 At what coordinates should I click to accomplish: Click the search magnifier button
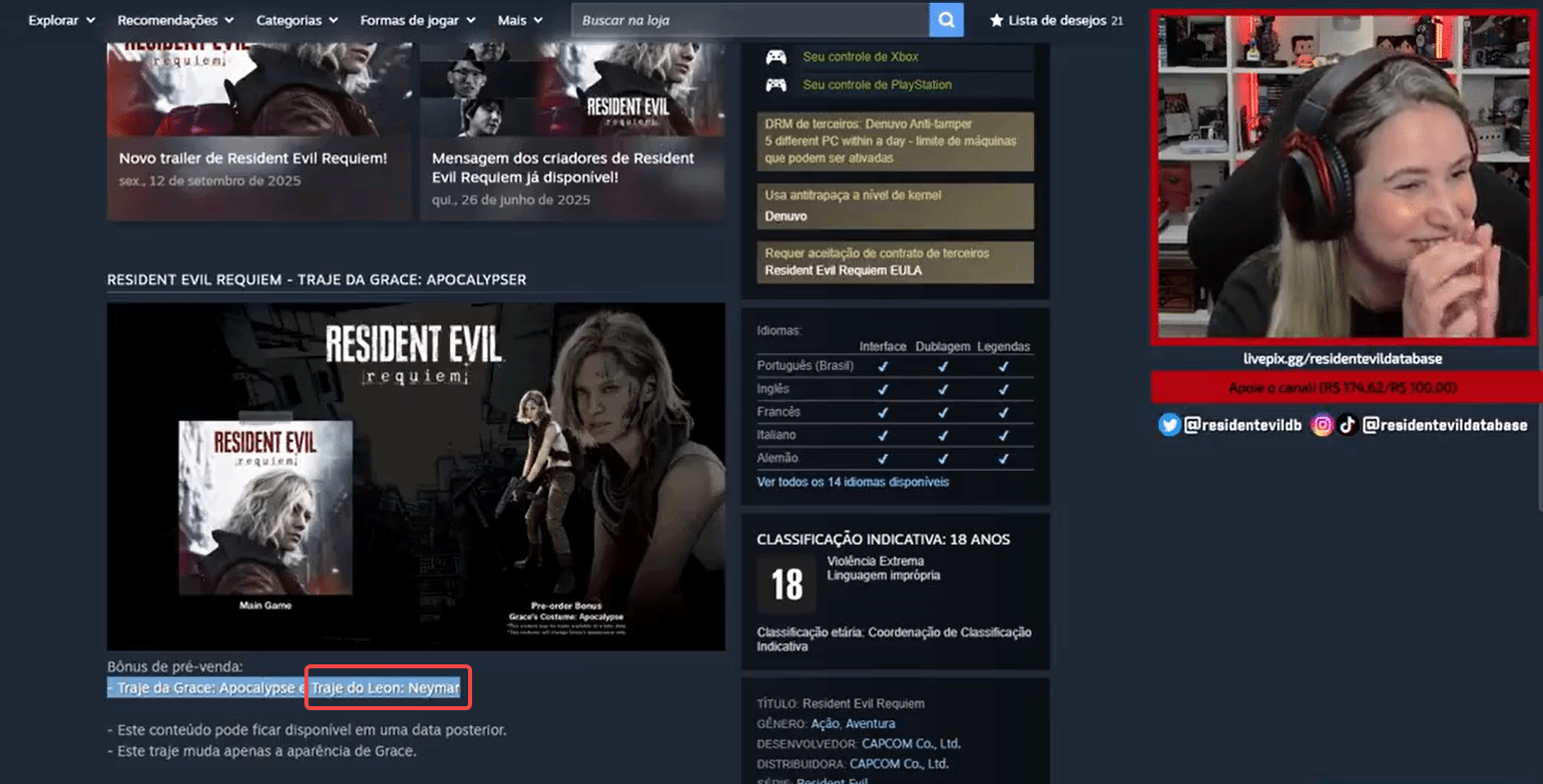pyautogui.click(x=946, y=20)
